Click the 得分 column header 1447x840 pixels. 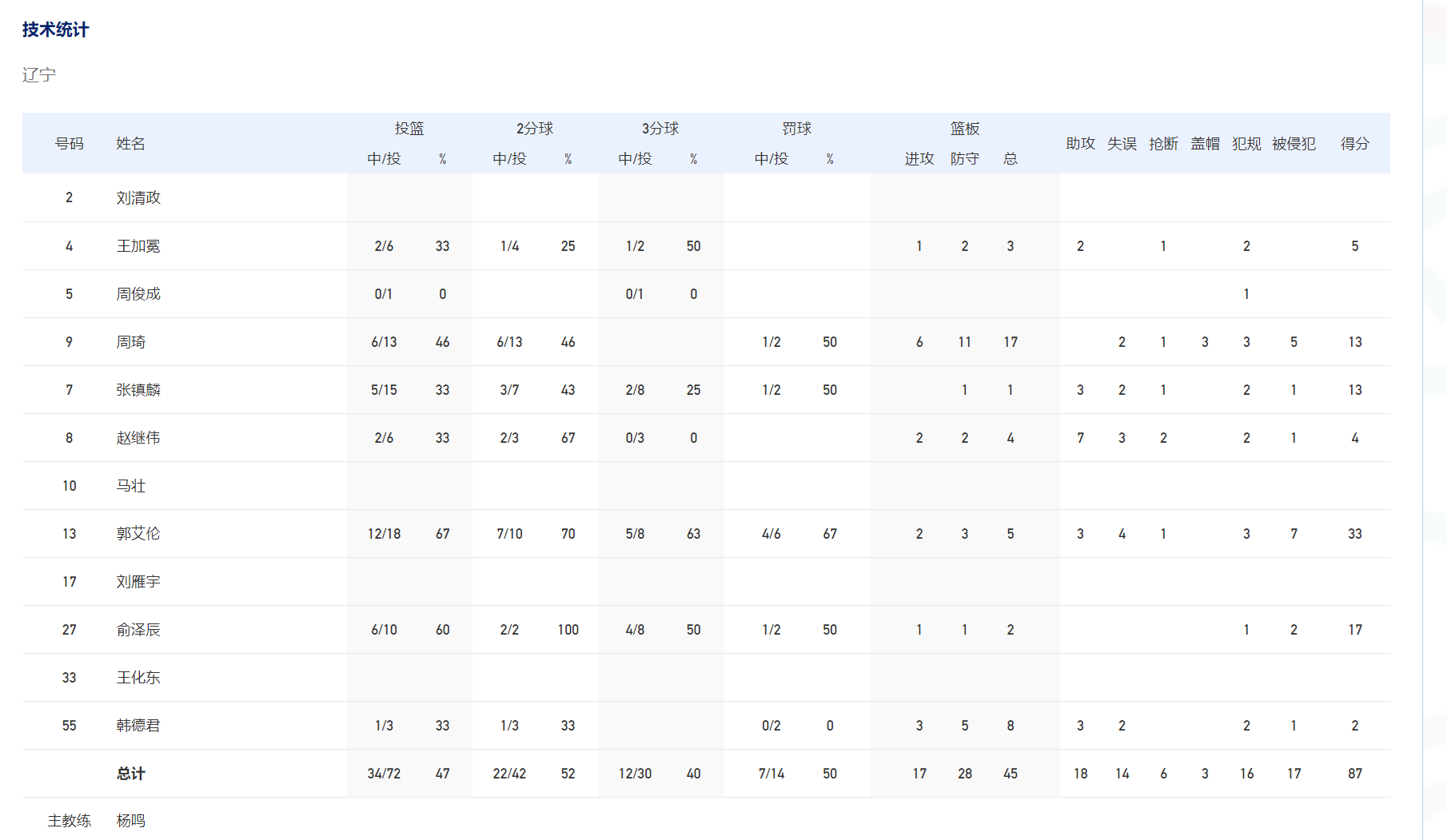1355,144
